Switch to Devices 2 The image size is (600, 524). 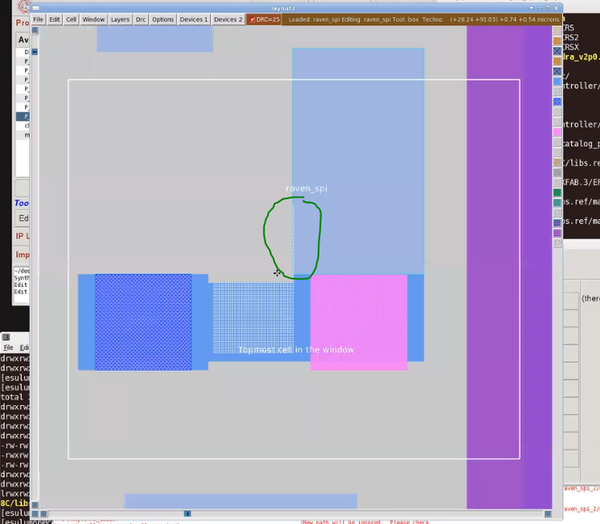pyautogui.click(x=228, y=19)
